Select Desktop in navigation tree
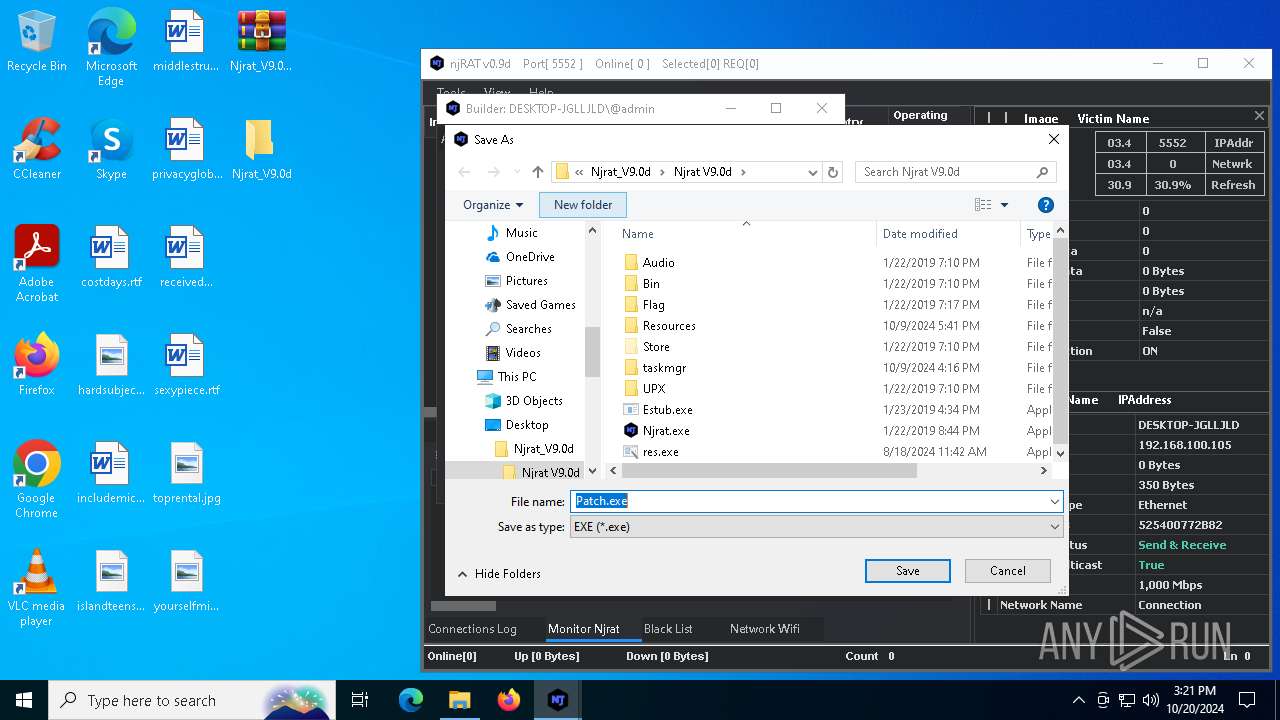The width and height of the screenshot is (1280, 720). (527, 425)
